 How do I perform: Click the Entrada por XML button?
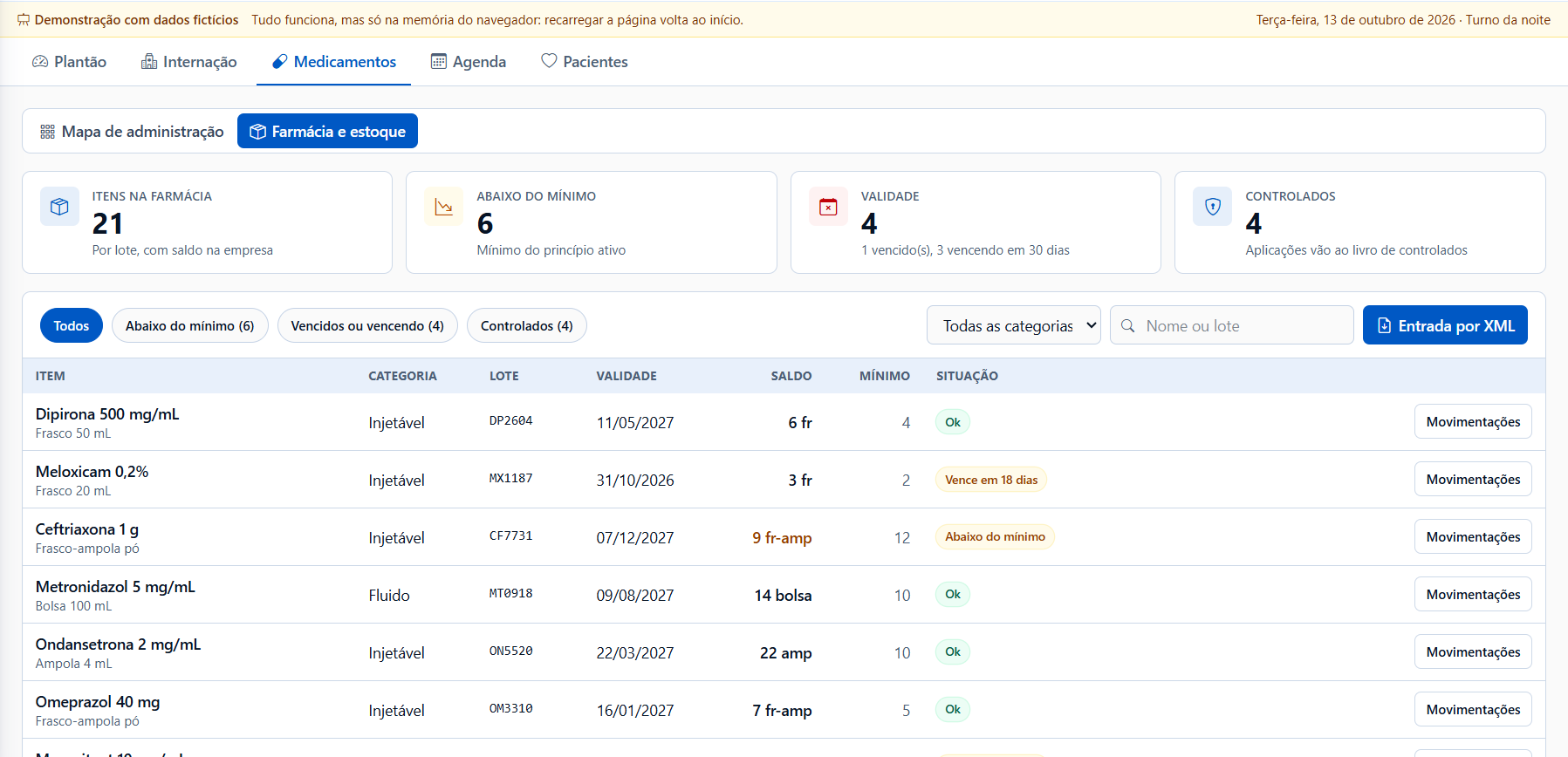coord(1445,325)
